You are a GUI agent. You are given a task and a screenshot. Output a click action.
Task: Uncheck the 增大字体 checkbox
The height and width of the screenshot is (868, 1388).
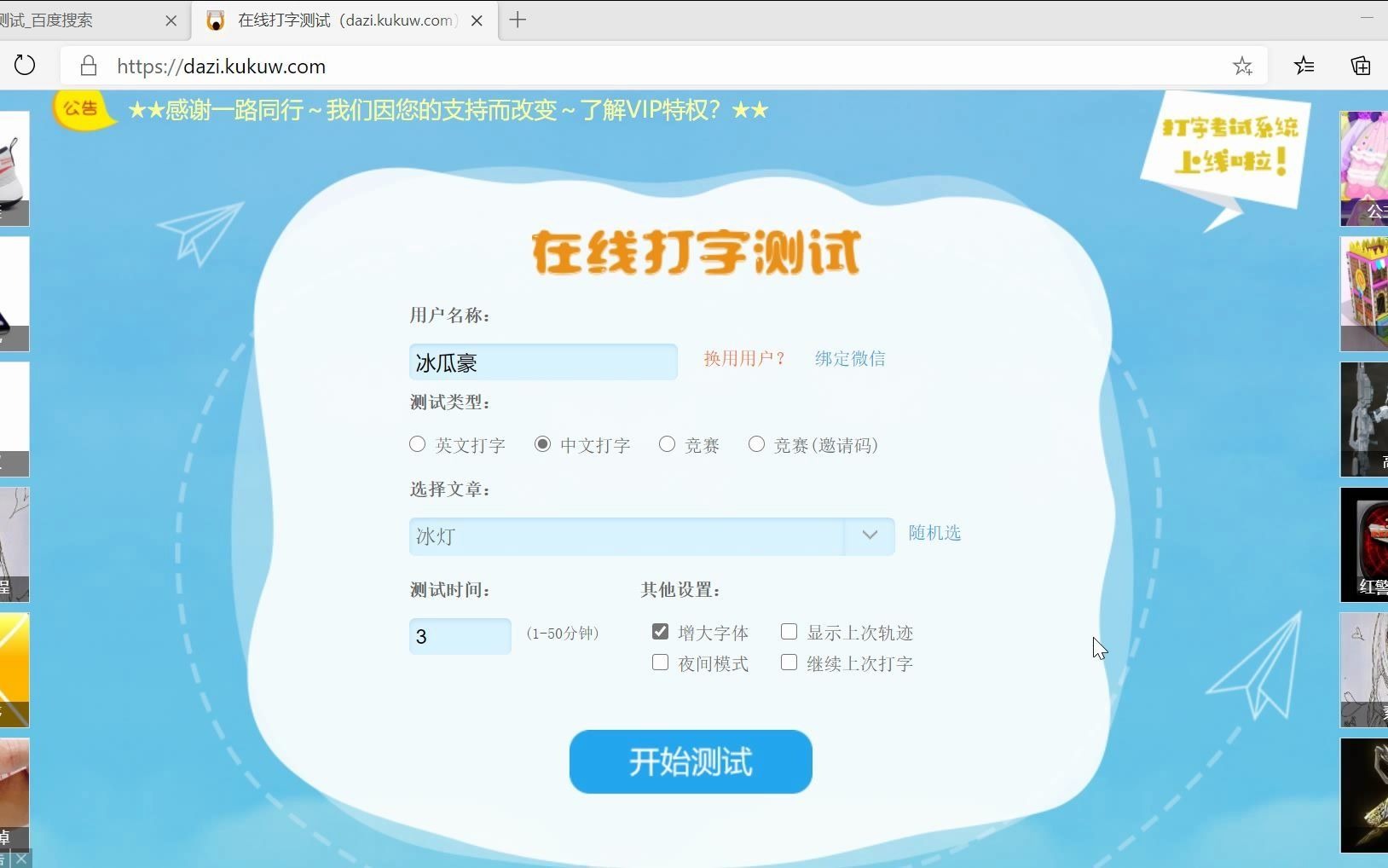(660, 631)
